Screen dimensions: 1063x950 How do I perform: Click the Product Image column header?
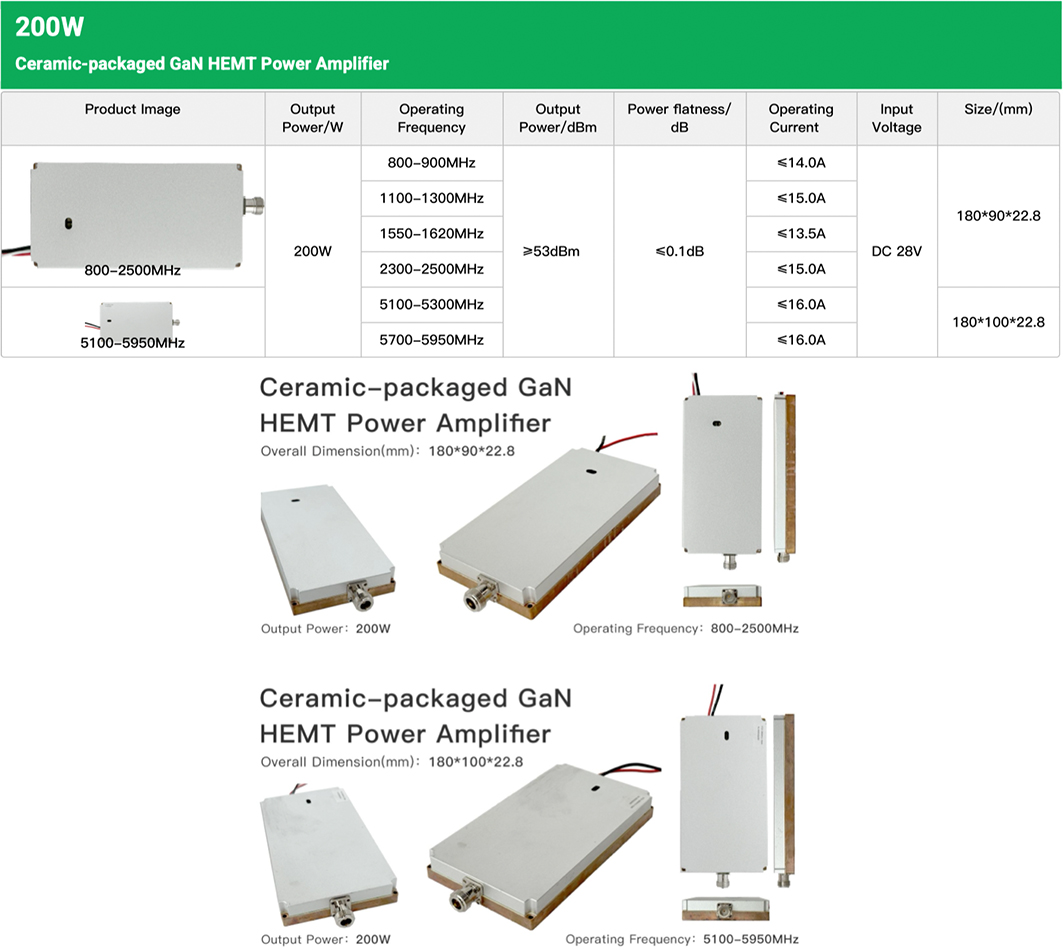[132, 109]
